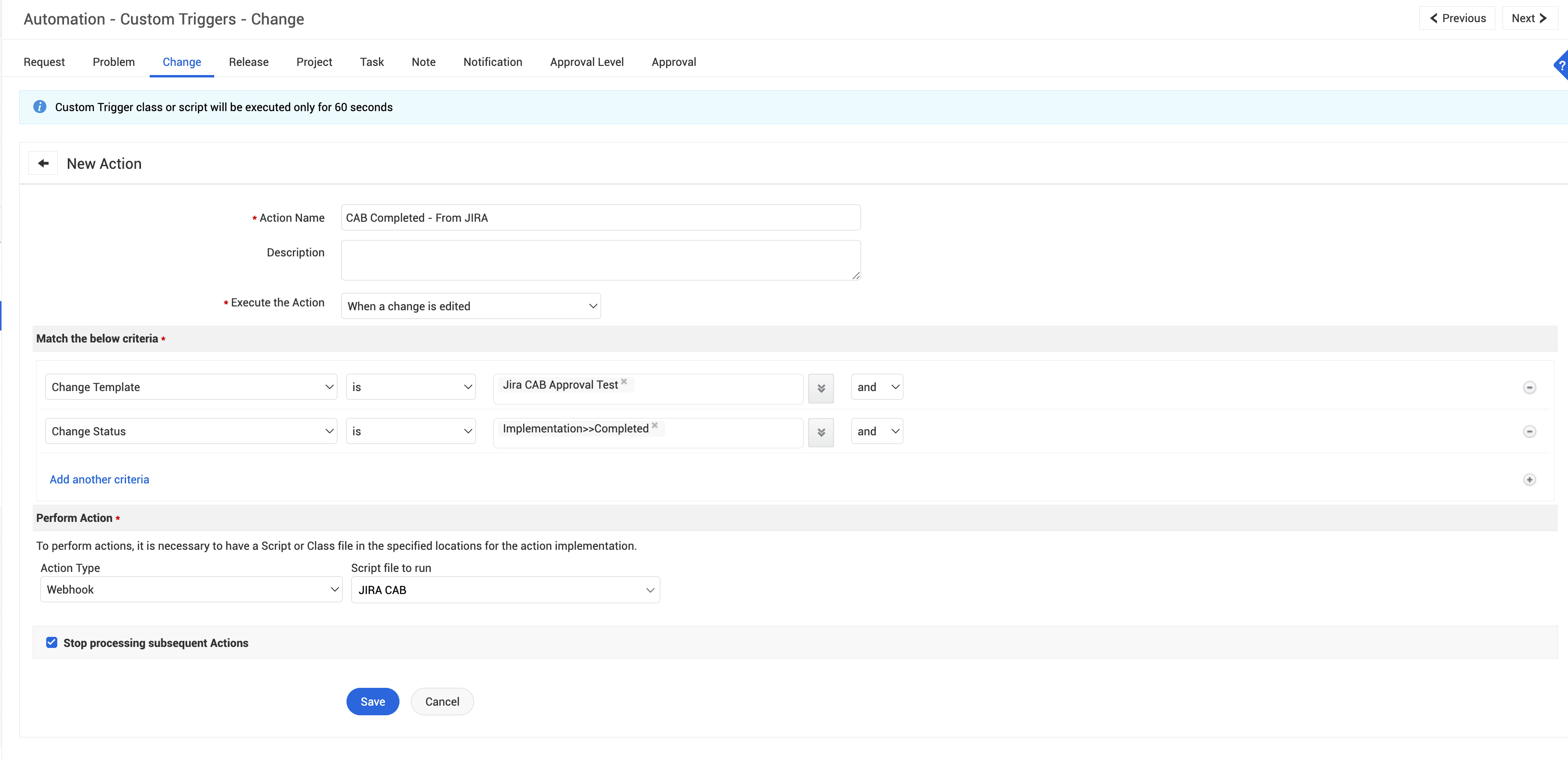Click the Add another criteria link

click(x=99, y=480)
